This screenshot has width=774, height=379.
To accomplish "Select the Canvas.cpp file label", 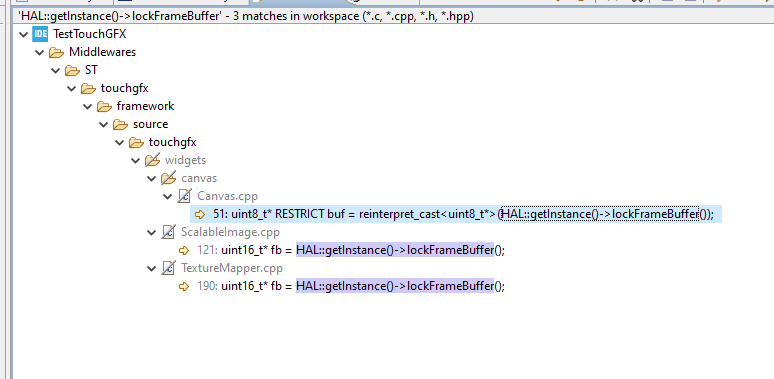I will click(227, 196).
